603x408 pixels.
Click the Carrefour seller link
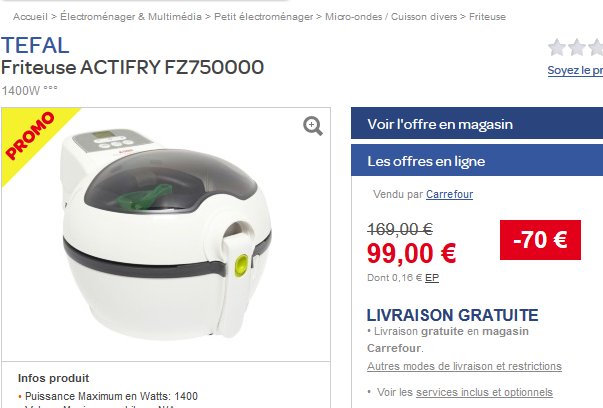point(449,194)
